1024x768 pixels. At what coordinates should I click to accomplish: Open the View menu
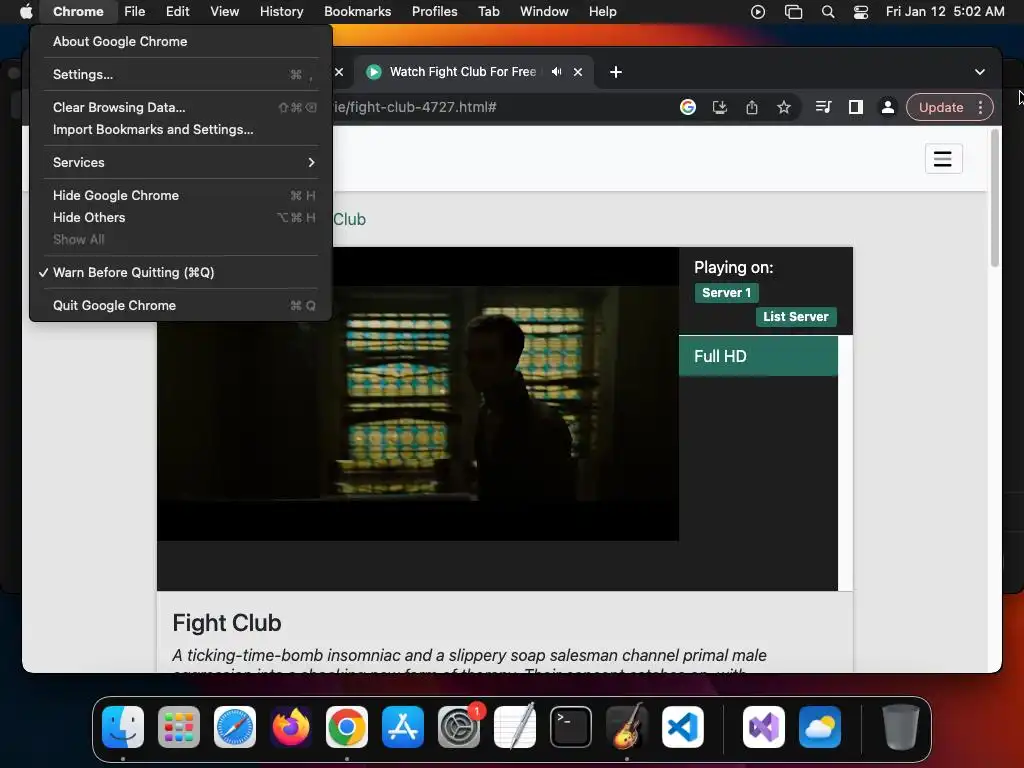tap(224, 12)
